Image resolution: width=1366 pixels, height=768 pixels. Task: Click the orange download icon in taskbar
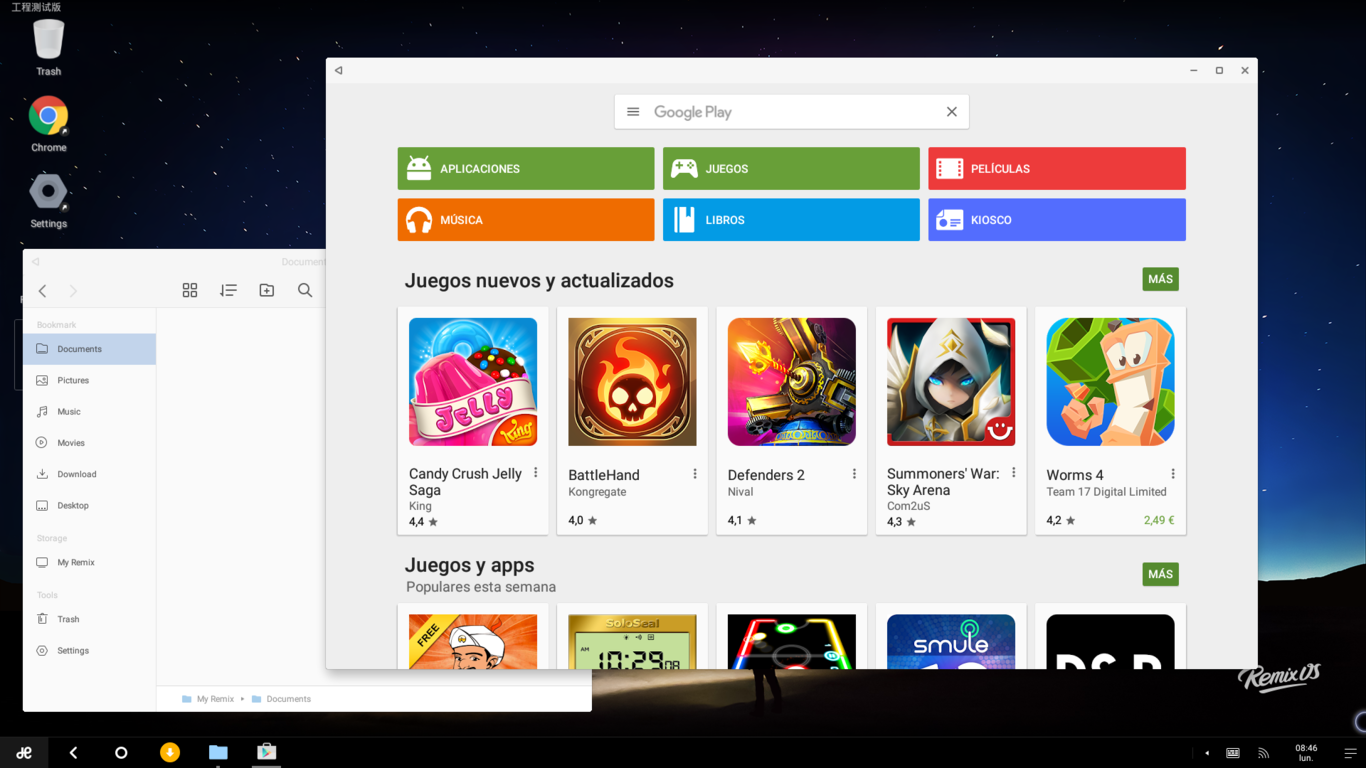(170, 752)
